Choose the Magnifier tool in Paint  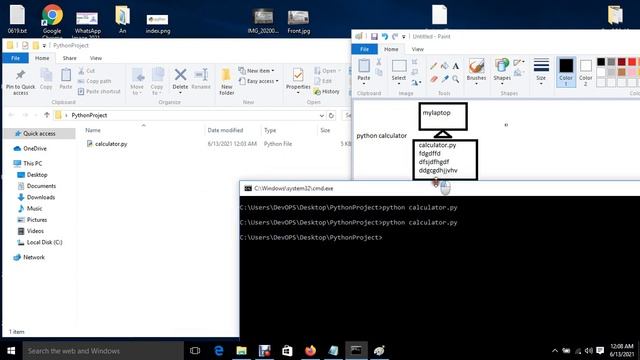(x=456, y=79)
